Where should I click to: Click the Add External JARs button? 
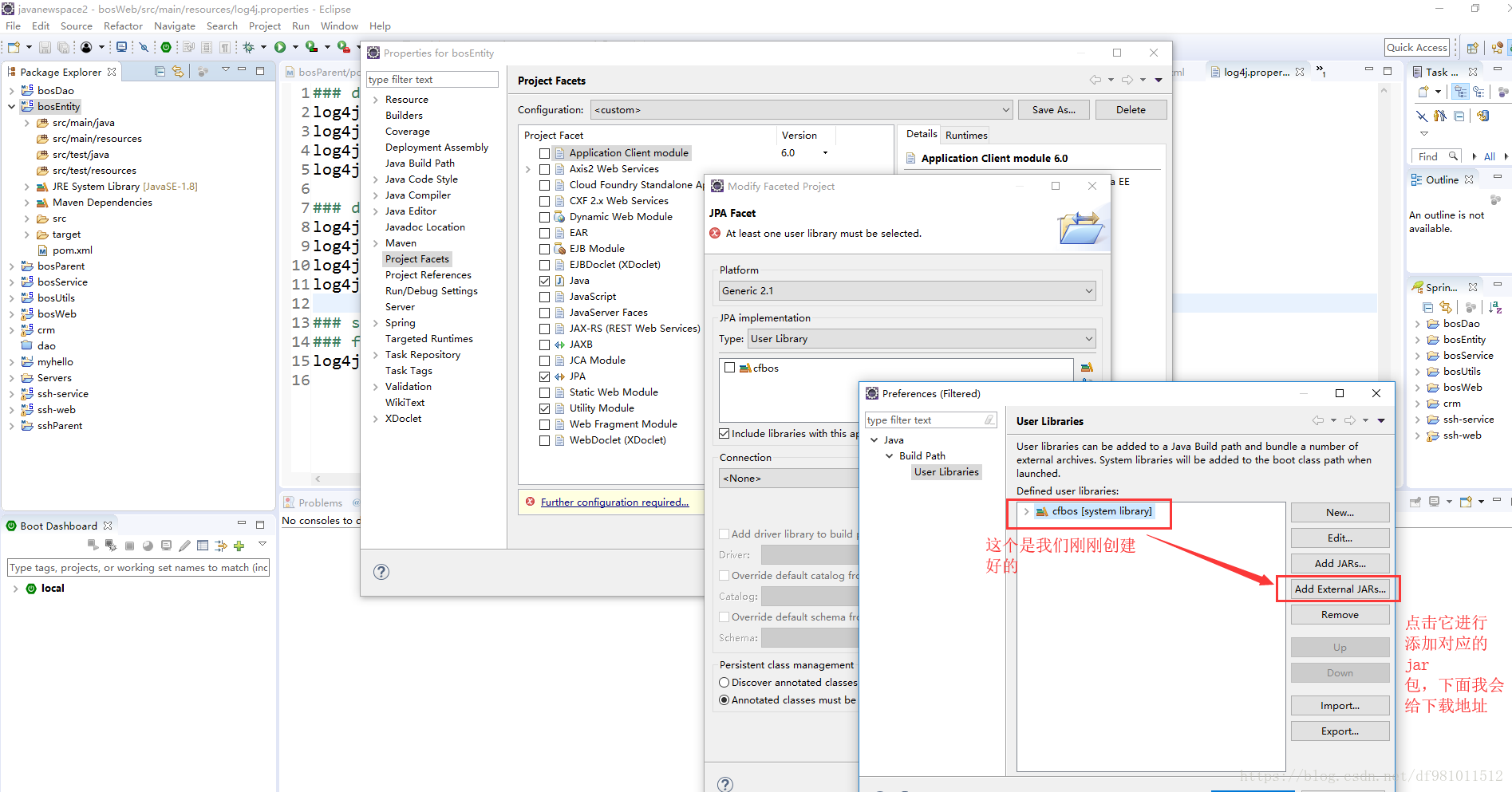pos(1340,589)
